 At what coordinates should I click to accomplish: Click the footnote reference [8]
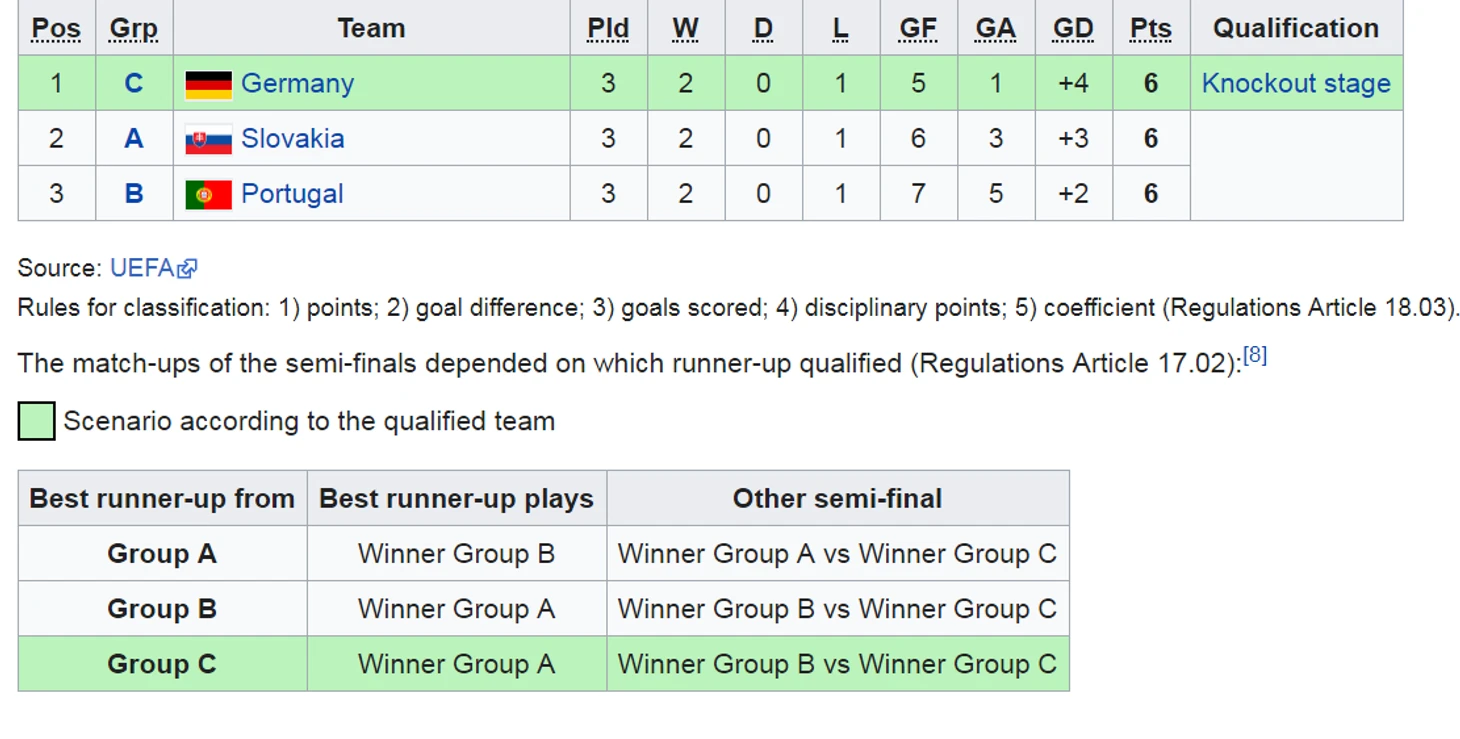point(1255,355)
